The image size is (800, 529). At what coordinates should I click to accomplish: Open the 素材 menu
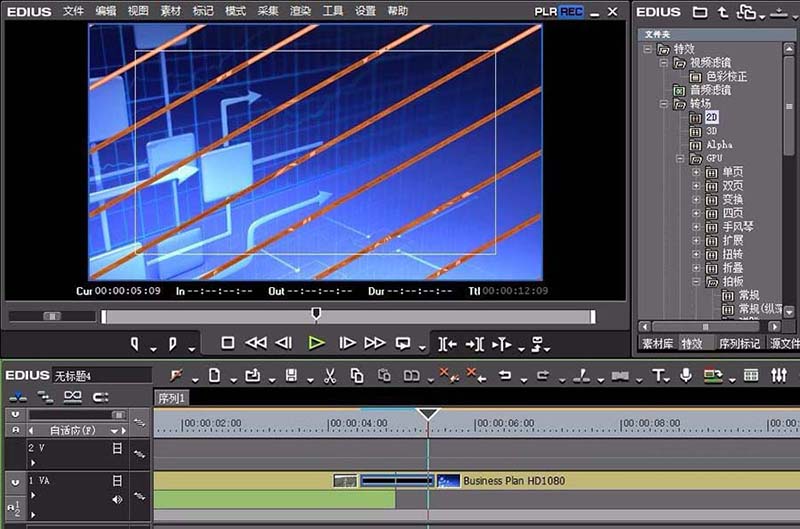pos(170,11)
